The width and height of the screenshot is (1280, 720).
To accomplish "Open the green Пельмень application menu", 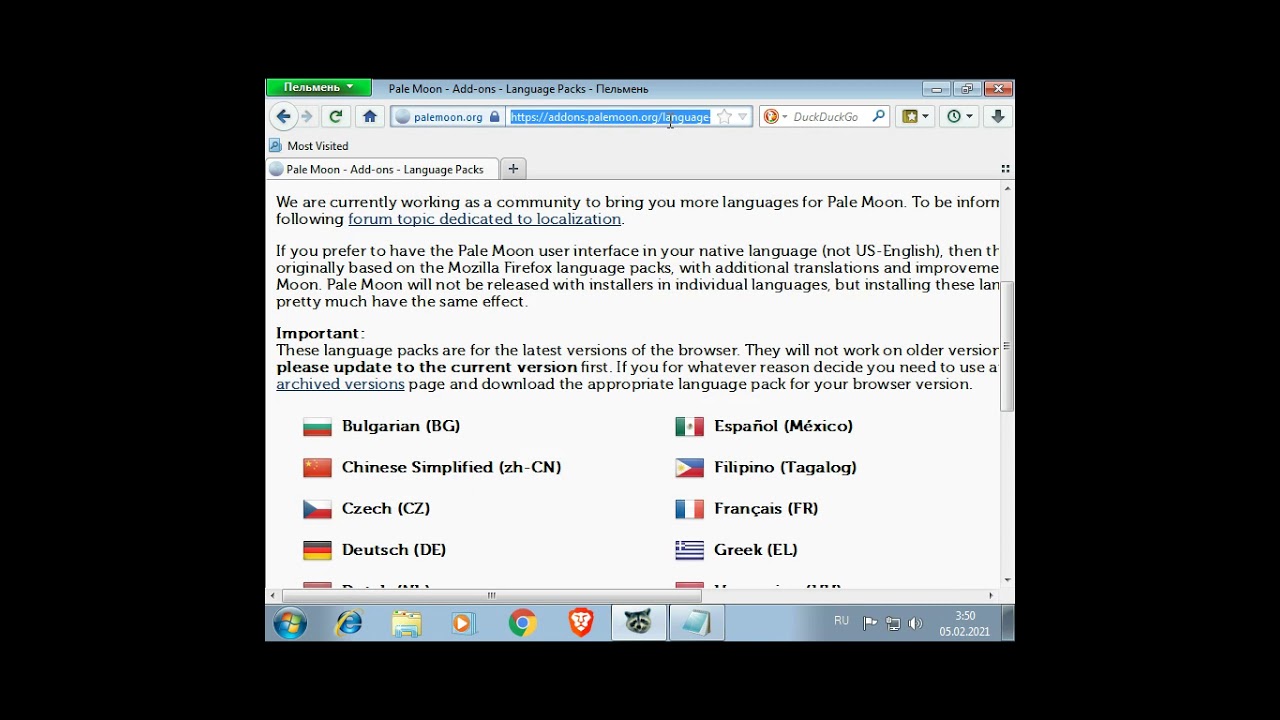I will tap(318, 88).
